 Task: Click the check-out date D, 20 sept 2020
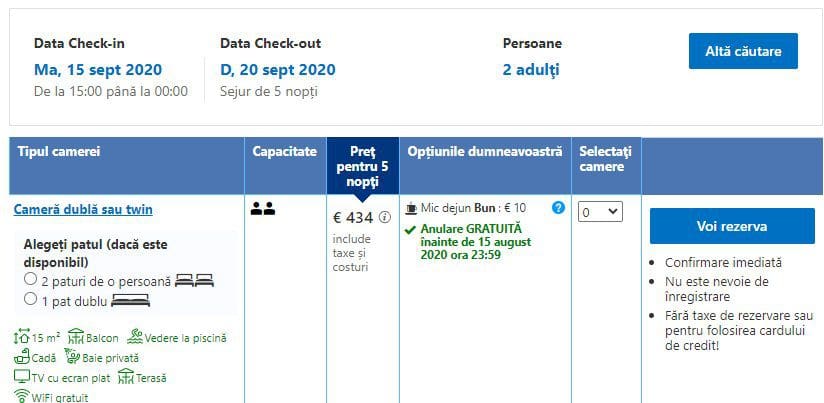(277, 70)
